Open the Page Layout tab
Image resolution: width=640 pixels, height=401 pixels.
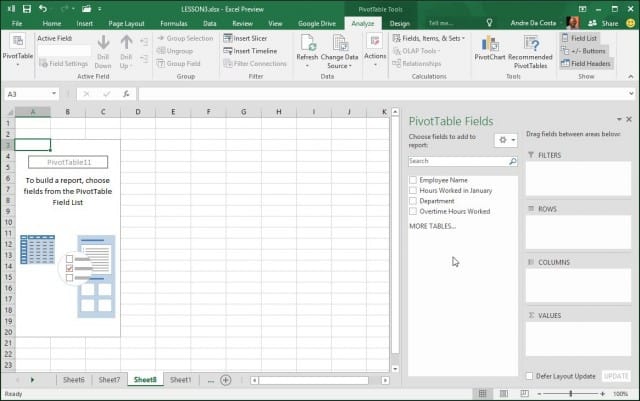(x=126, y=23)
